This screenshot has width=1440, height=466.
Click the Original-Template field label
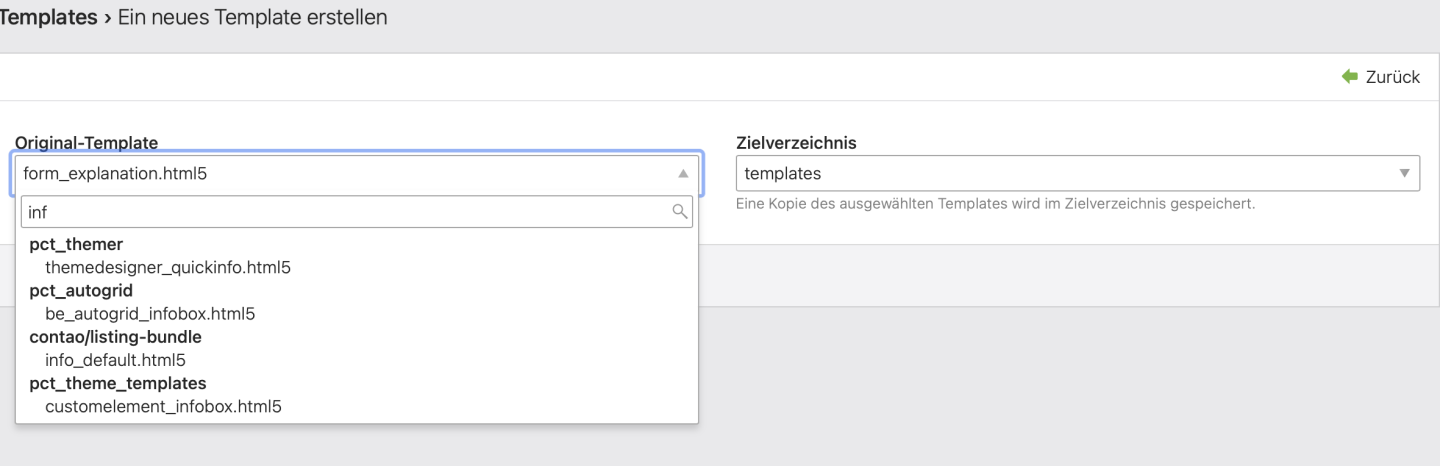coord(86,143)
